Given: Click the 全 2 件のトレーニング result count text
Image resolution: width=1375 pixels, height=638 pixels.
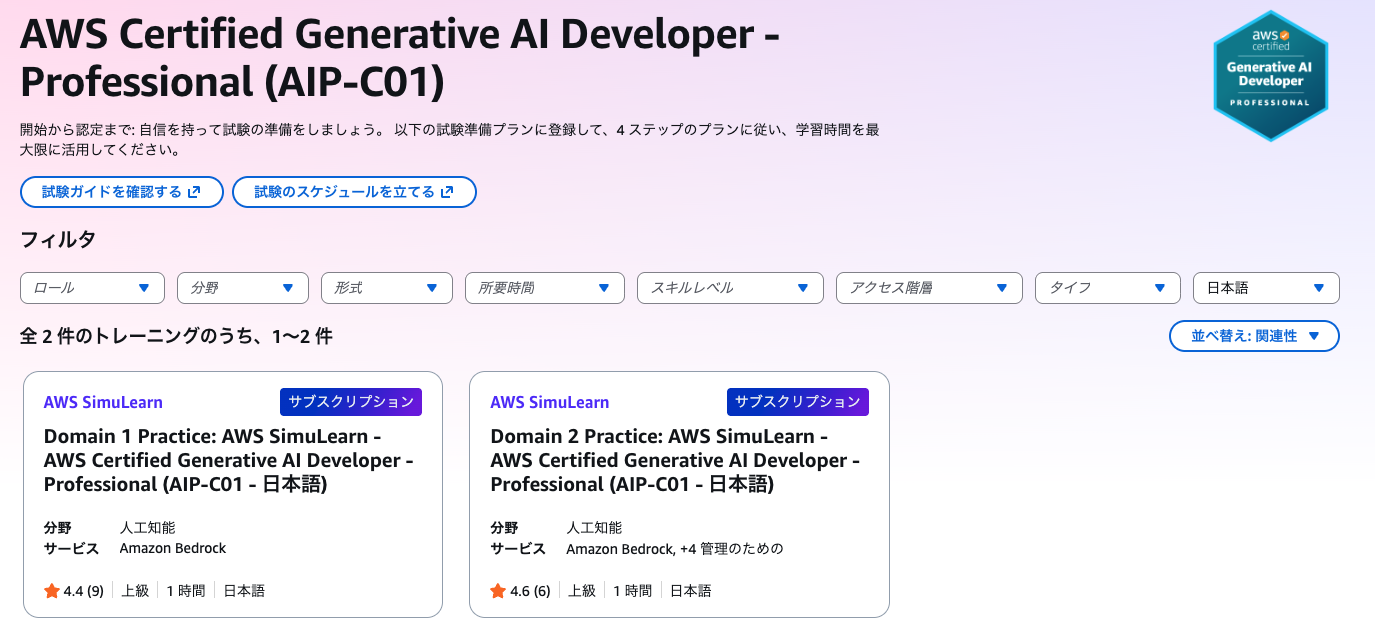Looking at the screenshot, I should [176, 336].
